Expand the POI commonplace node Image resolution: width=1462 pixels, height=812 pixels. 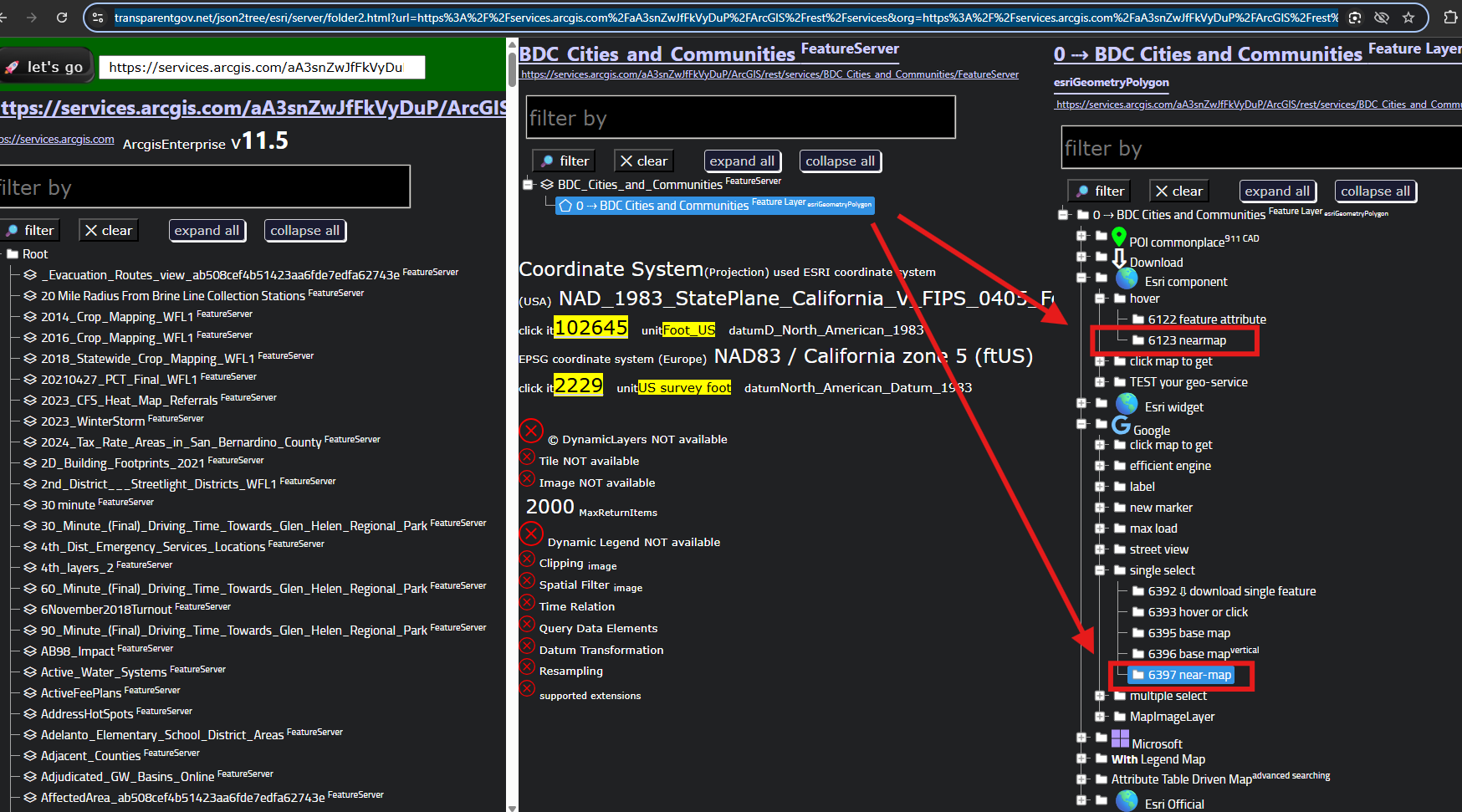tap(1081, 236)
